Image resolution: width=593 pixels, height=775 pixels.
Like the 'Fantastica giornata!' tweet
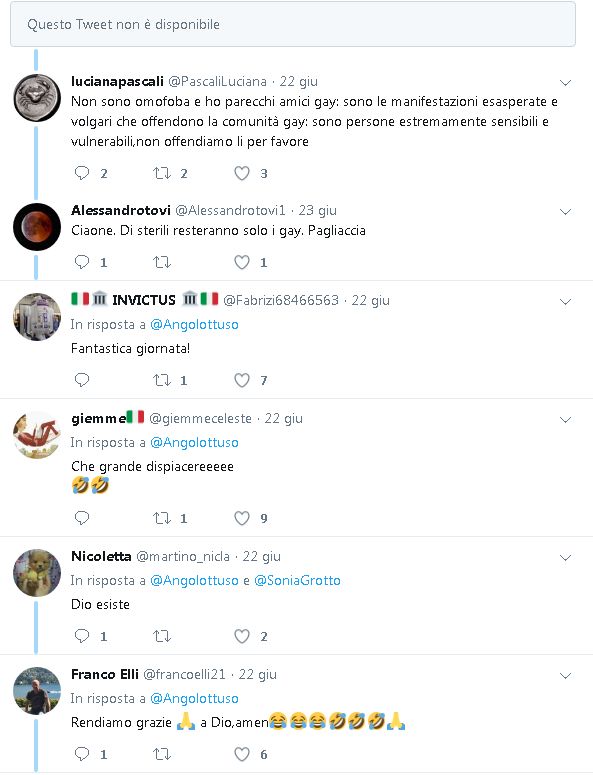[242, 380]
